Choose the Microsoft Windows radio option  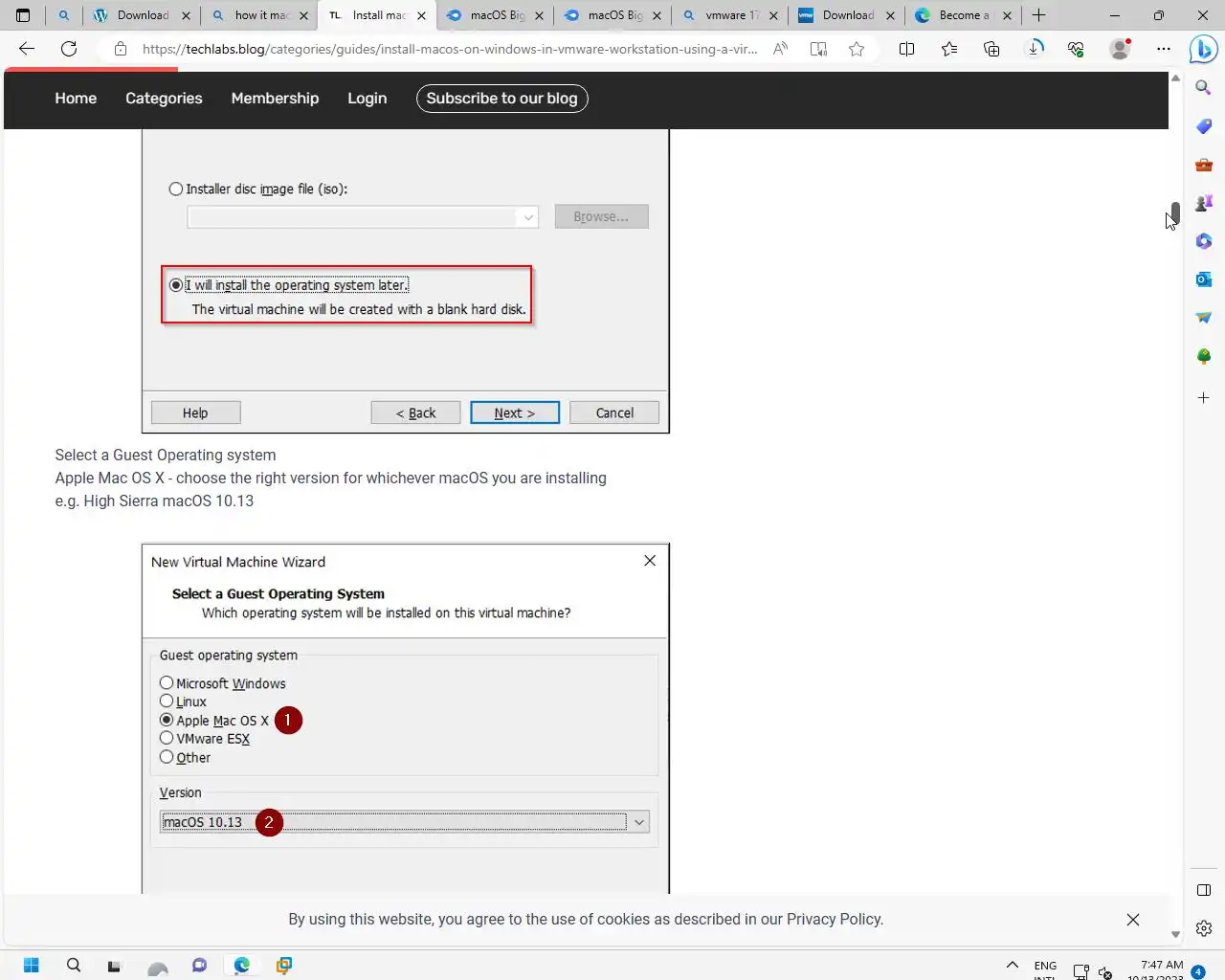(x=167, y=683)
